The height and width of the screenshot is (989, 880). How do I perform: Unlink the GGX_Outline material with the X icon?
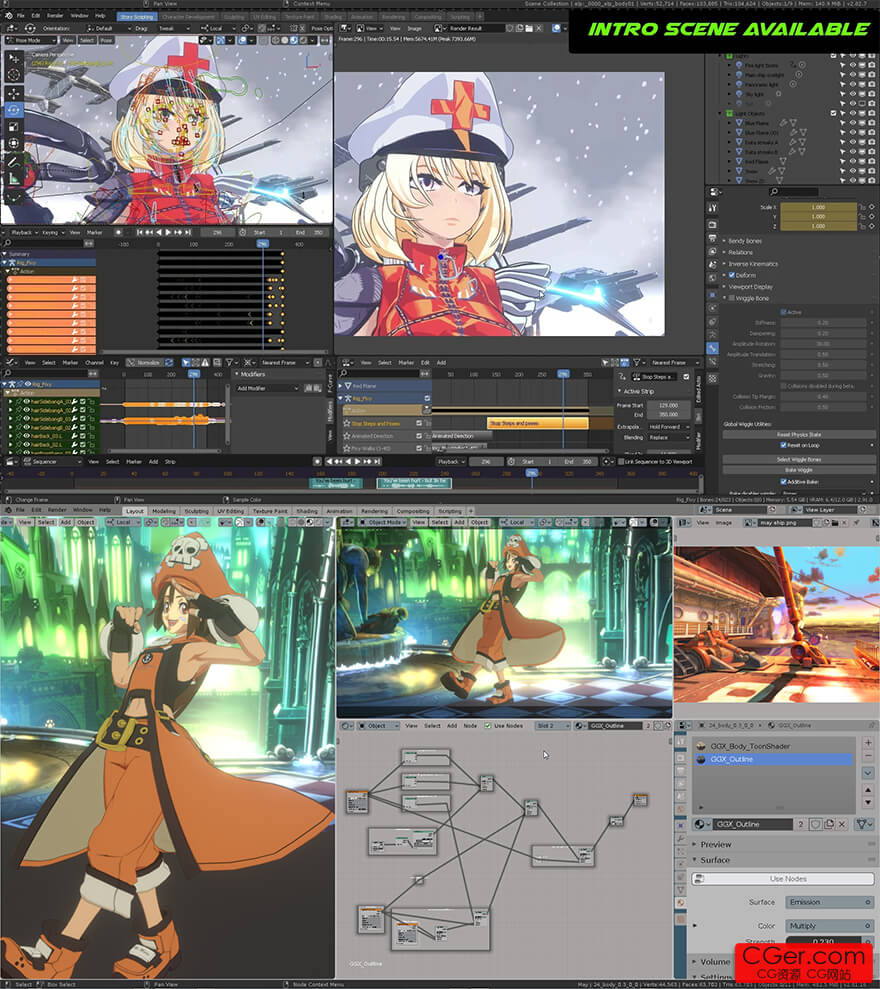tap(842, 824)
